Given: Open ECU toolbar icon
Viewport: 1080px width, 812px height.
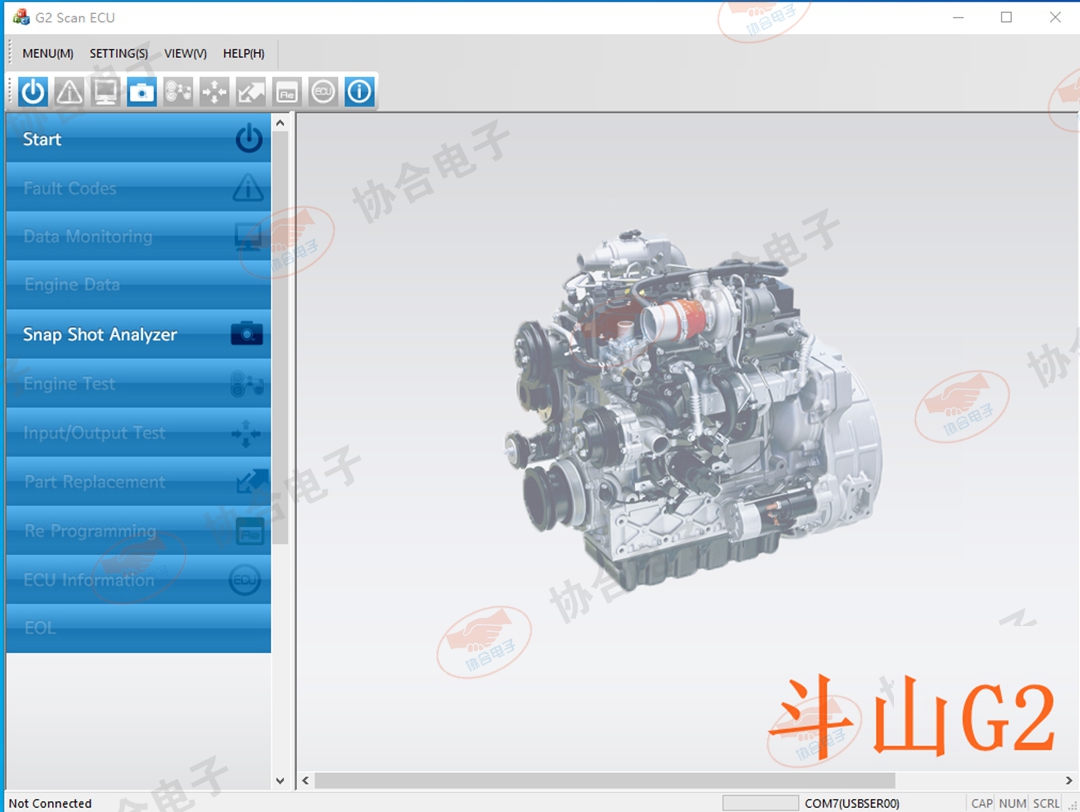Looking at the screenshot, I should tap(323, 92).
